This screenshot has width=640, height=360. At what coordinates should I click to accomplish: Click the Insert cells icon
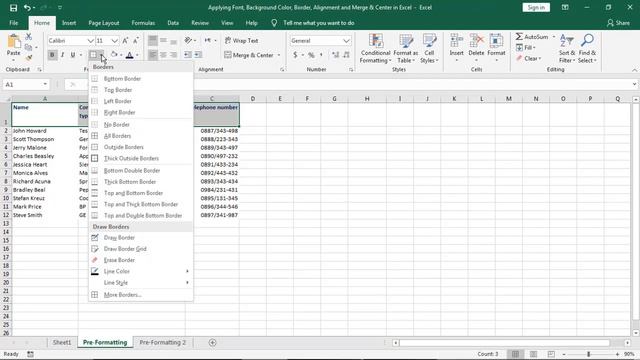click(456, 41)
